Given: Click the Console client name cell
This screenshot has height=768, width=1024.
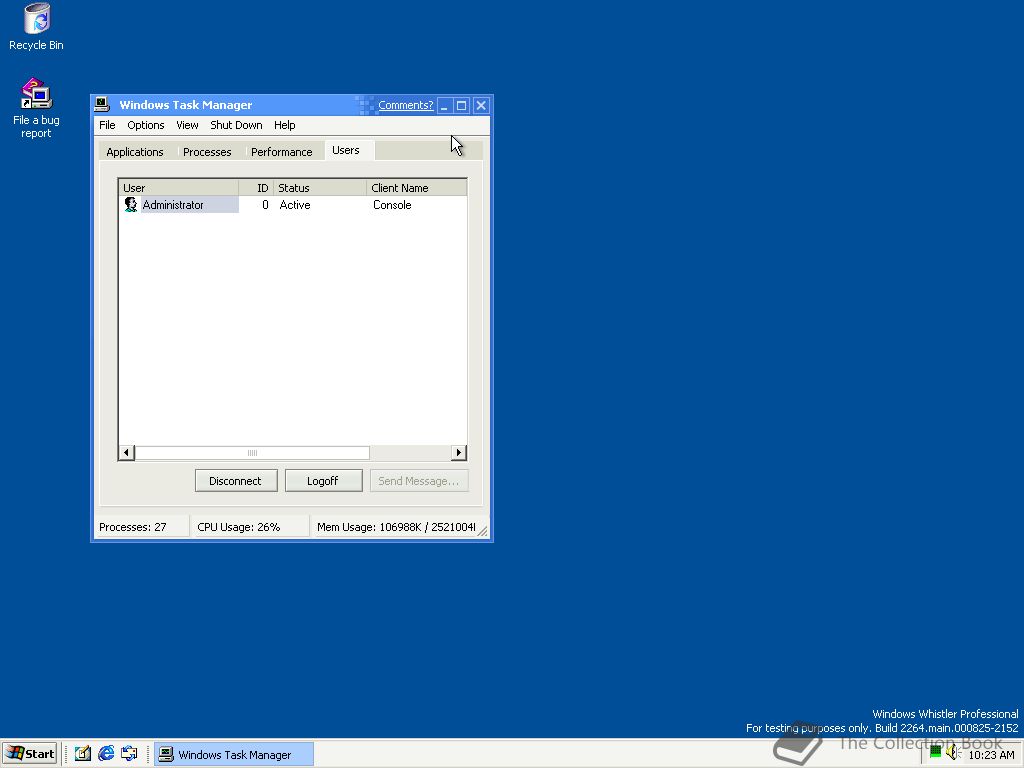Looking at the screenshot, I should click(392, 205).
